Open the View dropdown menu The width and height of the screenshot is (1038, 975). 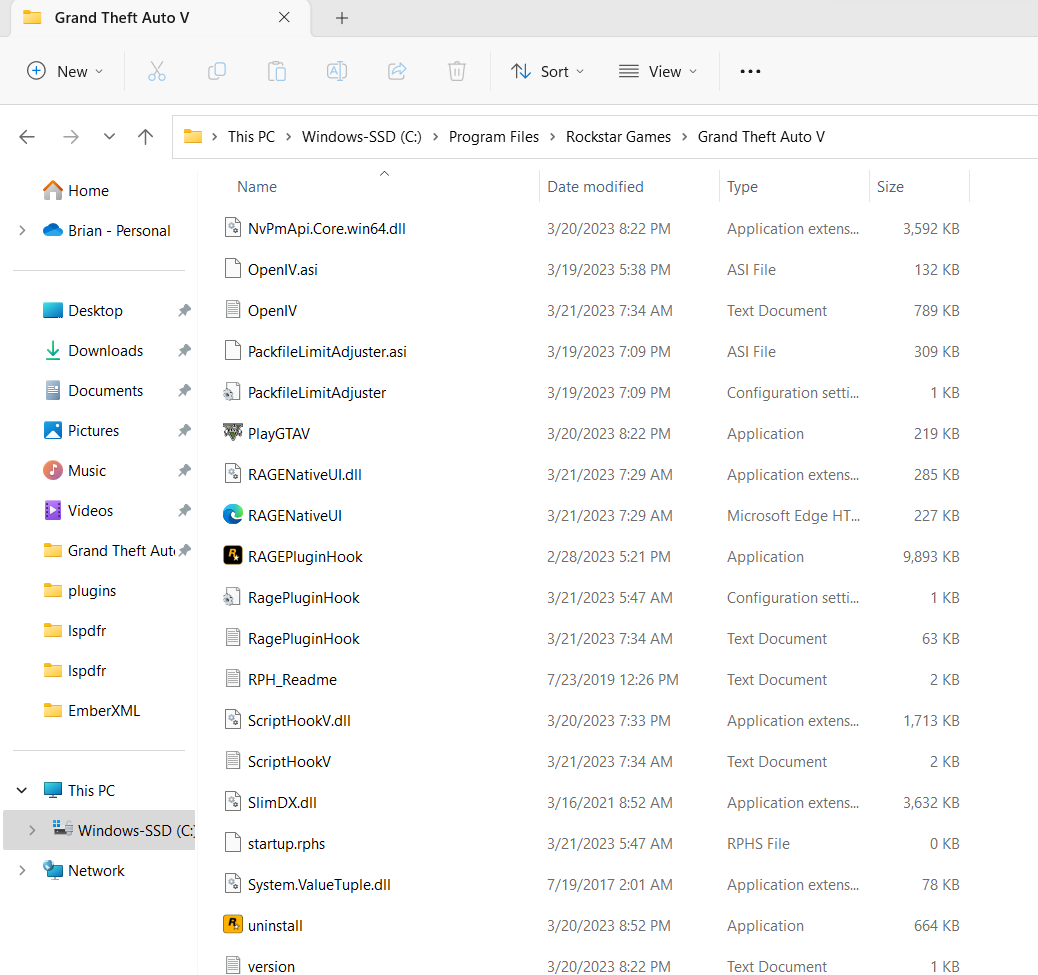[x=657, y=71]
